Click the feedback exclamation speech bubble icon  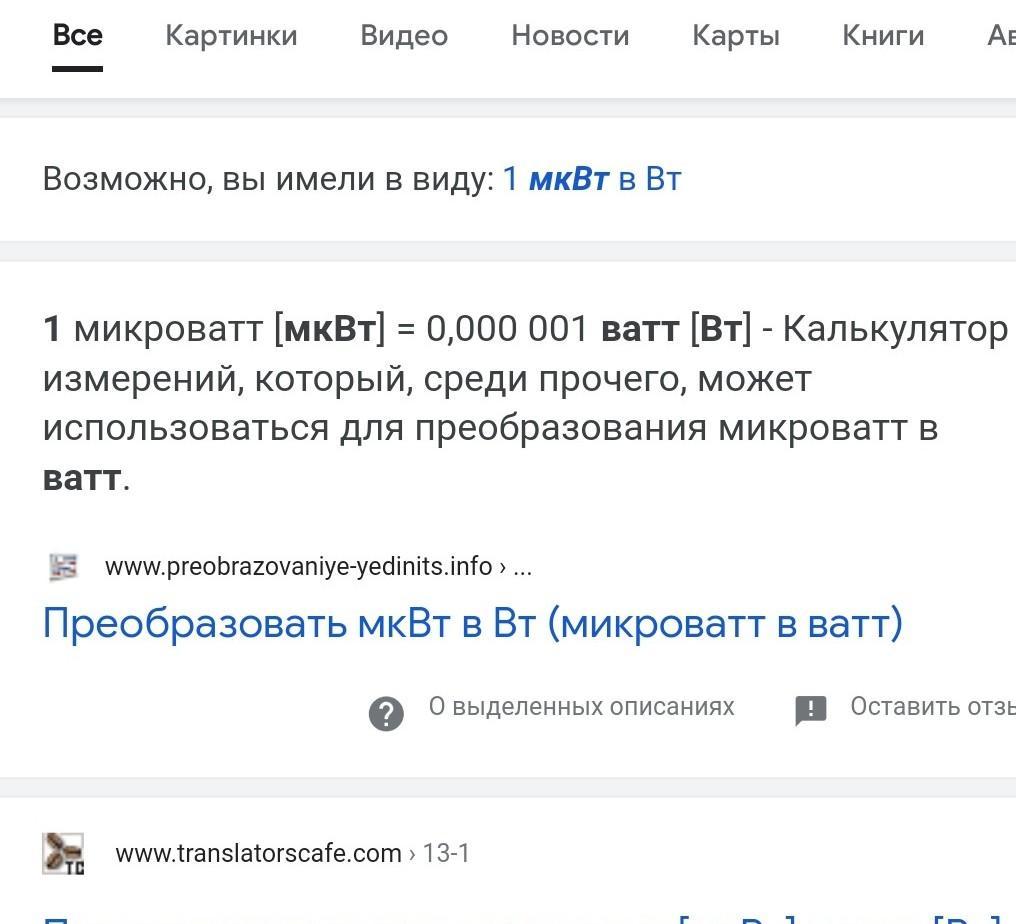click(810, 710)
